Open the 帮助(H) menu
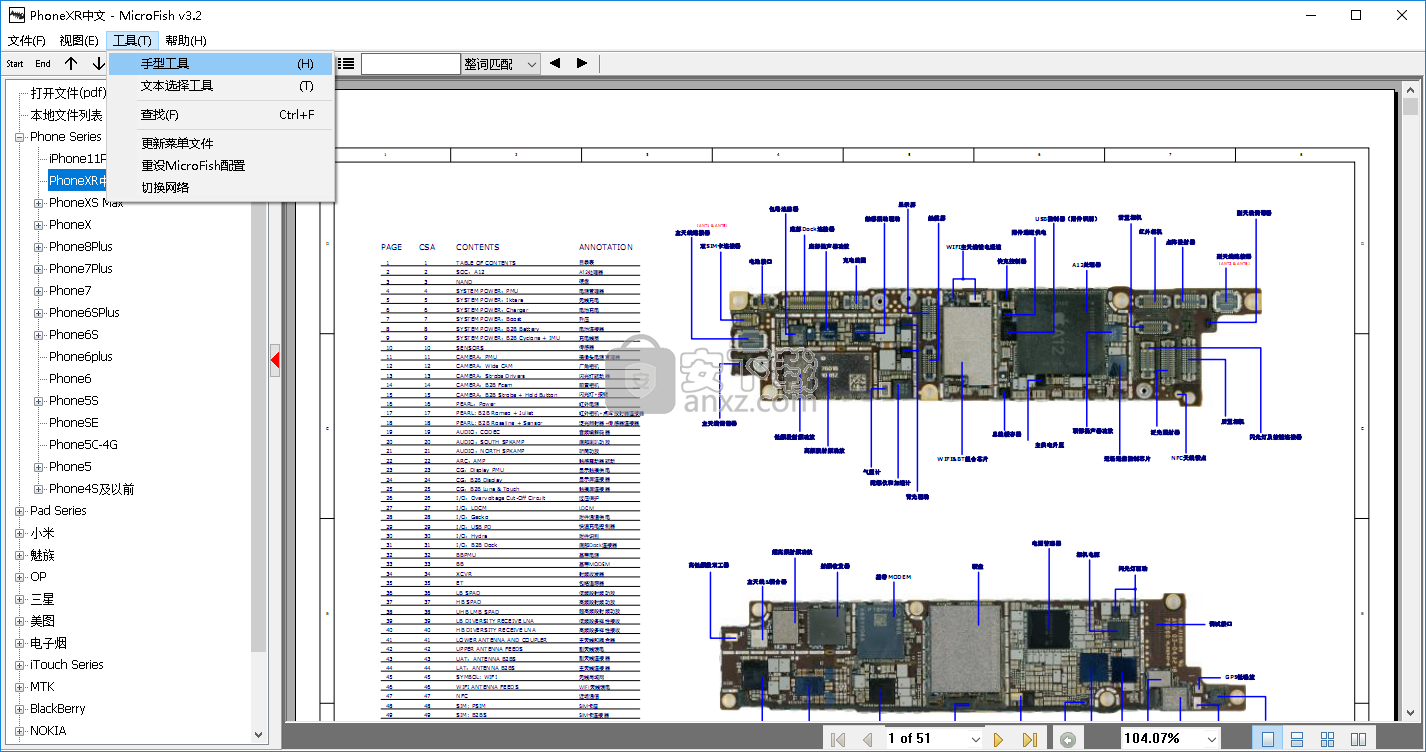 [186, 41]
